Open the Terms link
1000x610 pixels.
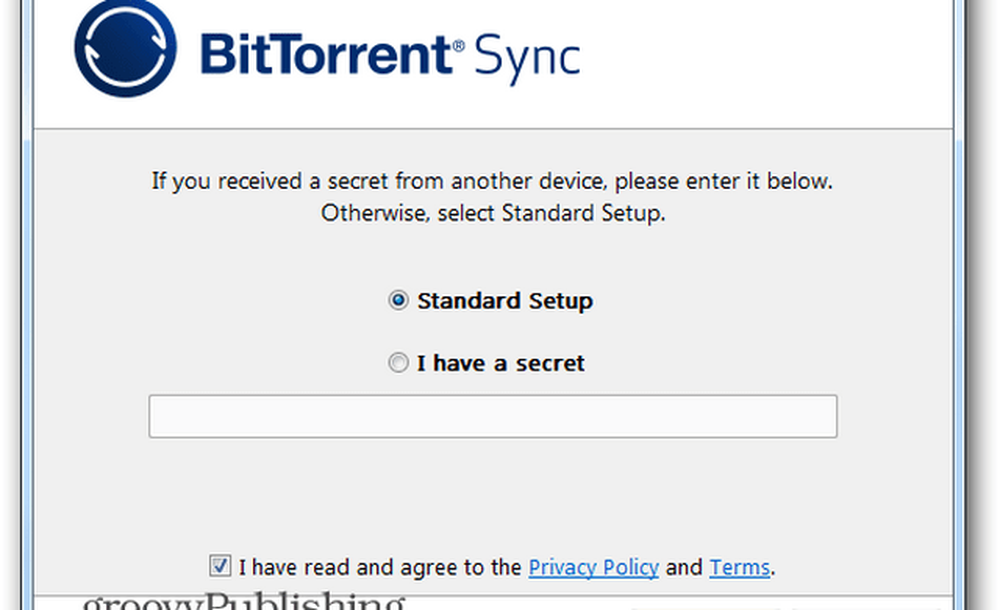(x=739, y=568)
